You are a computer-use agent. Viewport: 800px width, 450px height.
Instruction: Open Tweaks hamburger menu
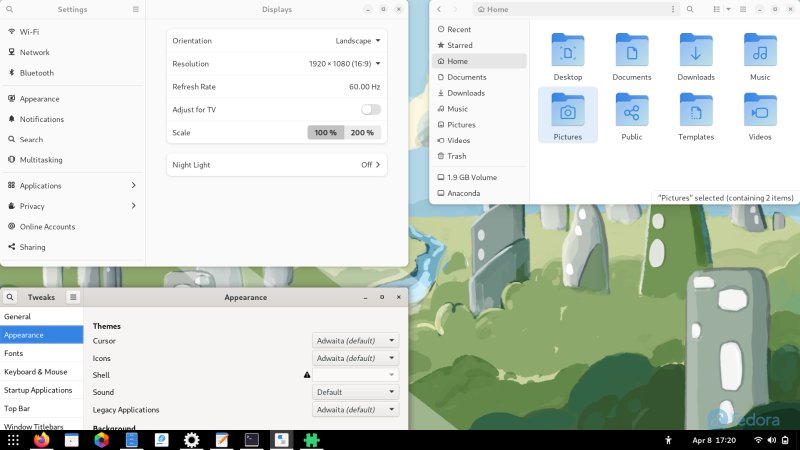(x=73, y=297)
